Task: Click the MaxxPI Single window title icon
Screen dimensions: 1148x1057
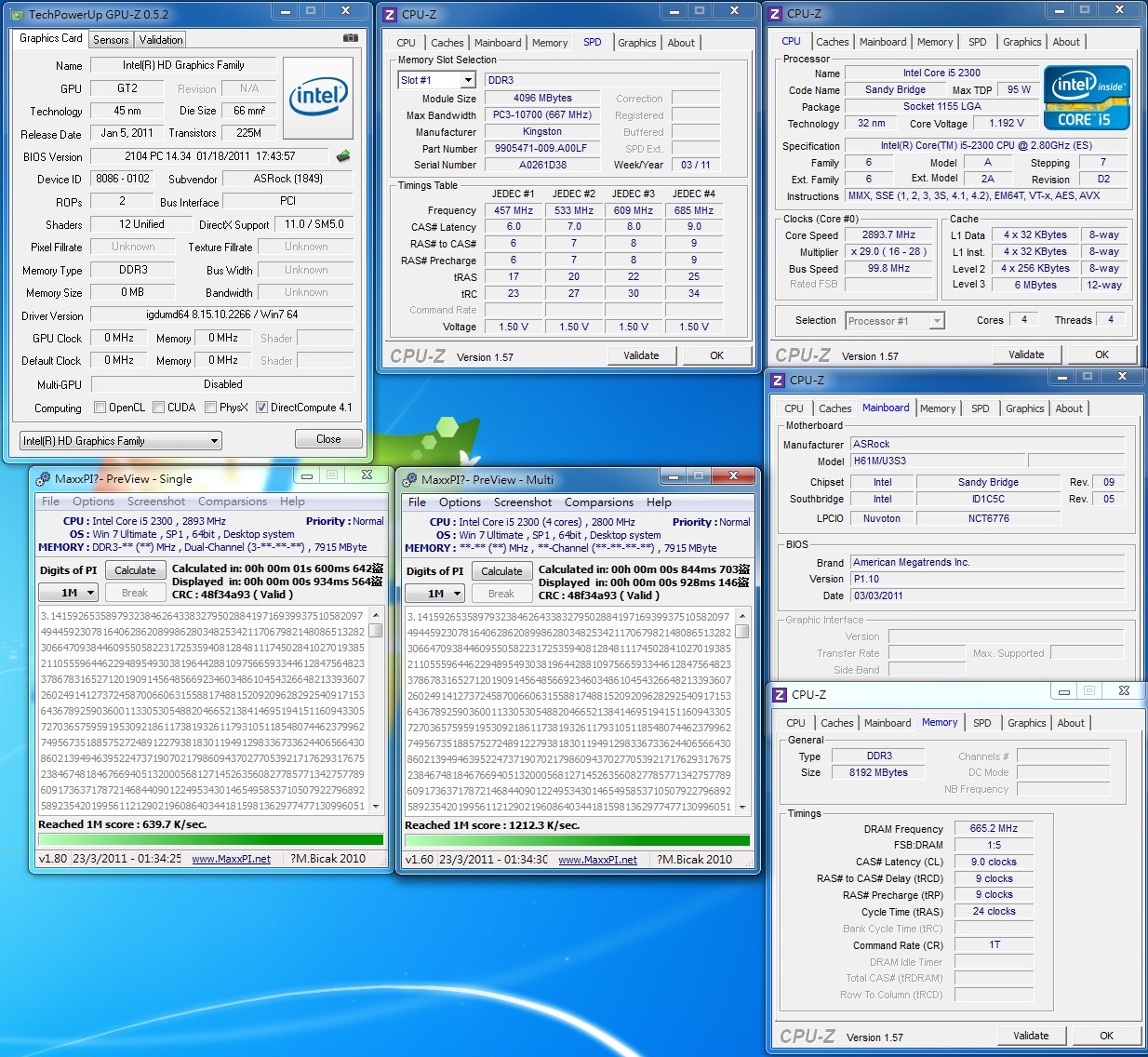Action: point(43,478)
